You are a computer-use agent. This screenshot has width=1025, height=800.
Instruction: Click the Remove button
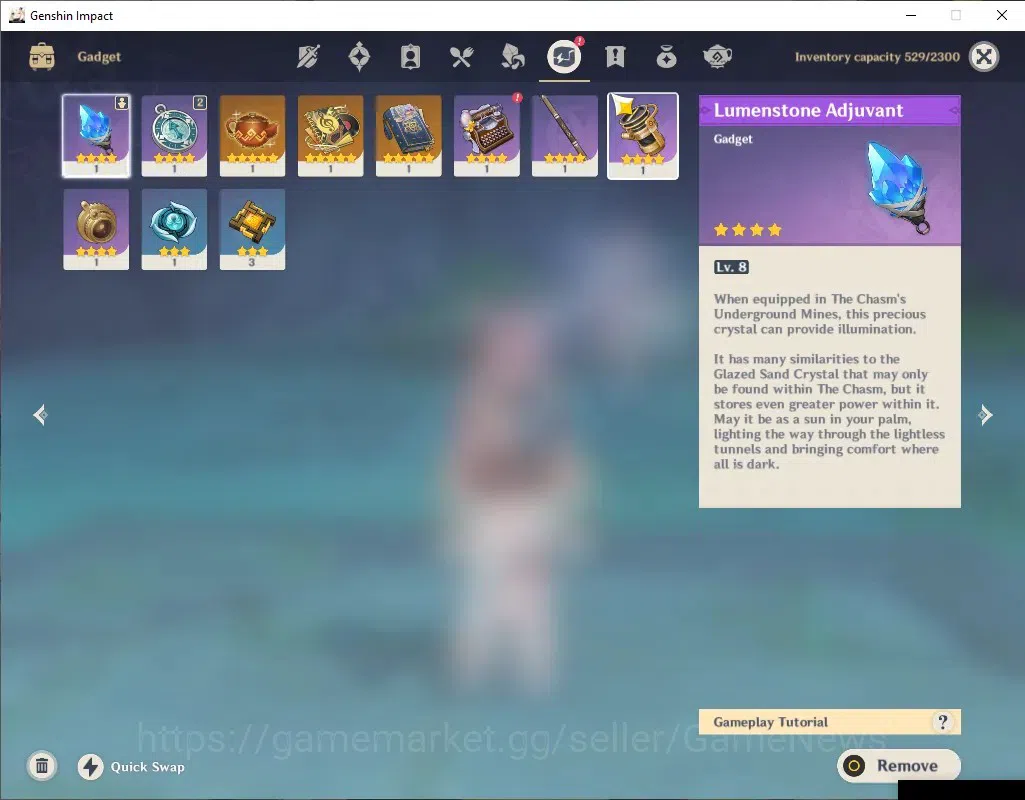click(x=899, y=765)
